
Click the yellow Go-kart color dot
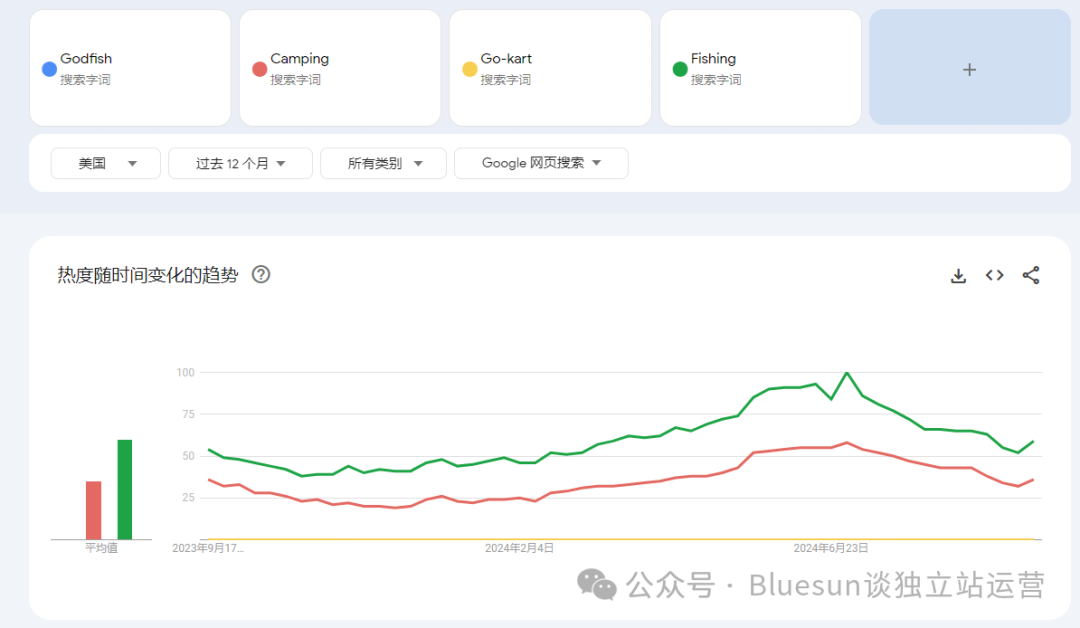click(x=469, y=69)
